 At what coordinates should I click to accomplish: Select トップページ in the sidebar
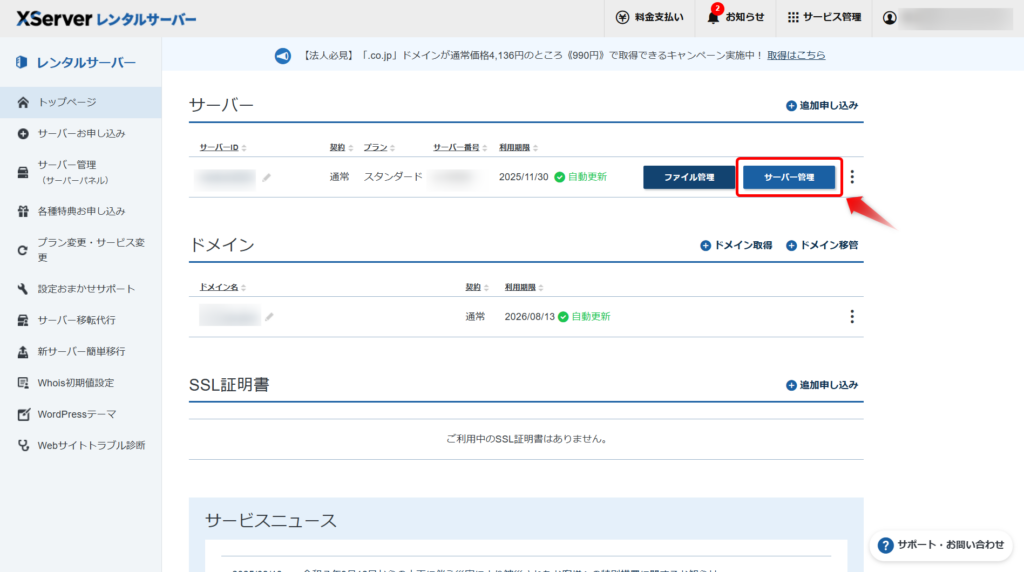coord(67,102)
